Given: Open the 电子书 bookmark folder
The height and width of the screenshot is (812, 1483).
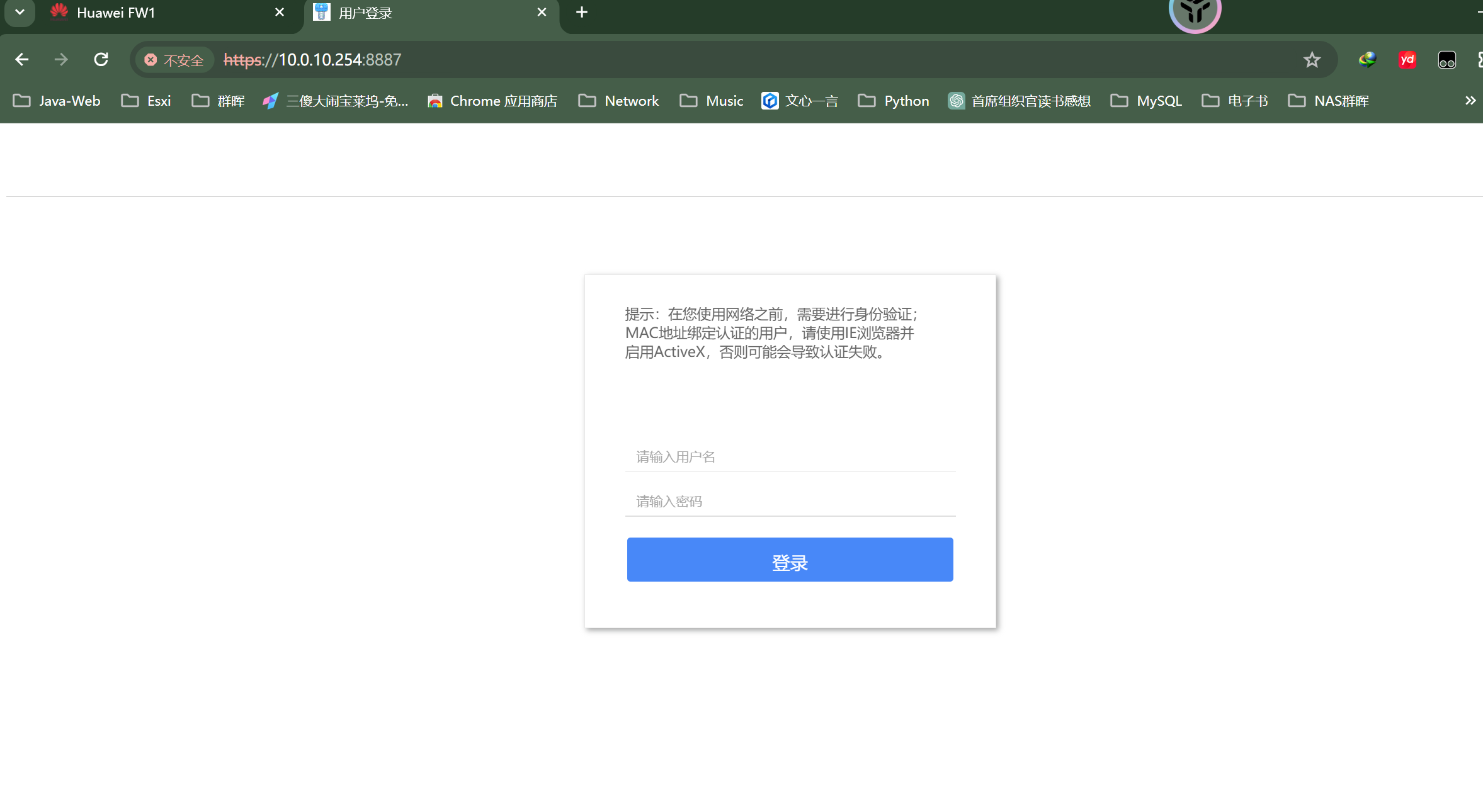Looking at the screenshot, I should point(1235,101).
